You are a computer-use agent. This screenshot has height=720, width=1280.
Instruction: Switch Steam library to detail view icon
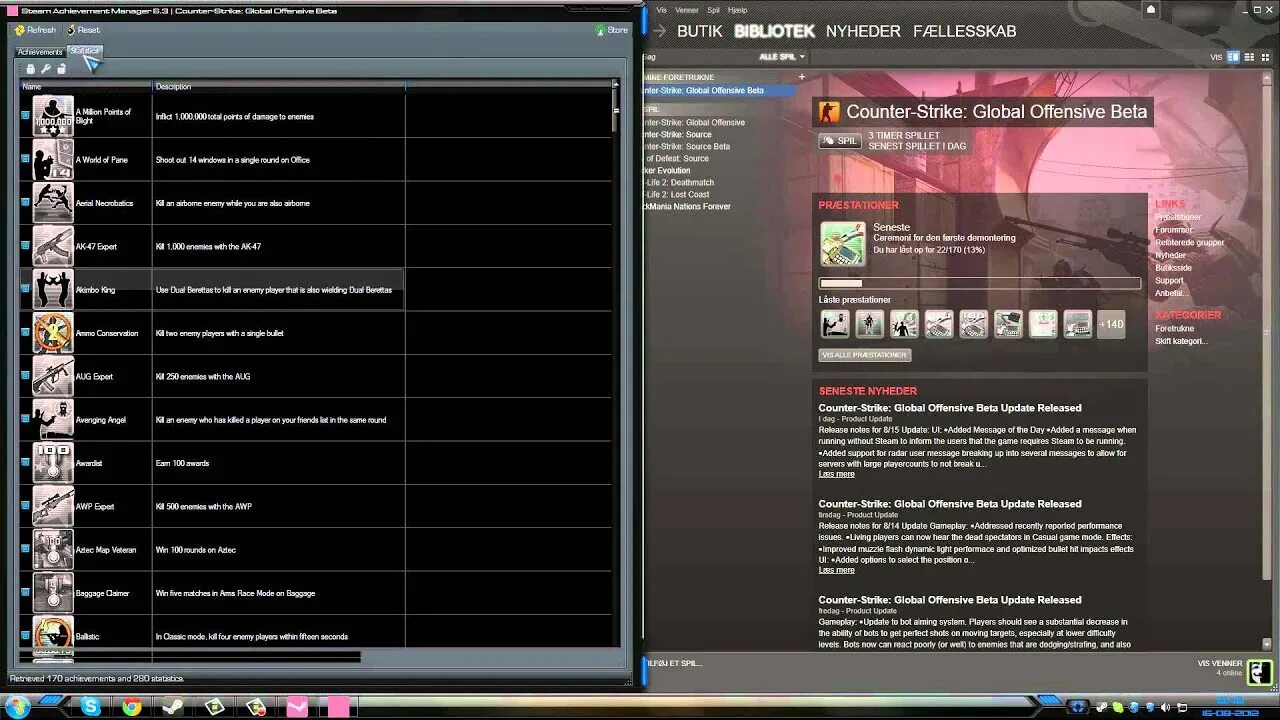tap(1234, 57)
